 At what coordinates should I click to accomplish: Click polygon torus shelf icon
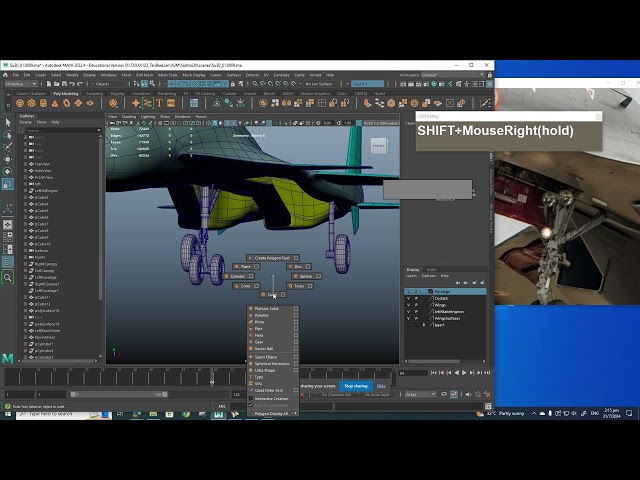(67, 103)
